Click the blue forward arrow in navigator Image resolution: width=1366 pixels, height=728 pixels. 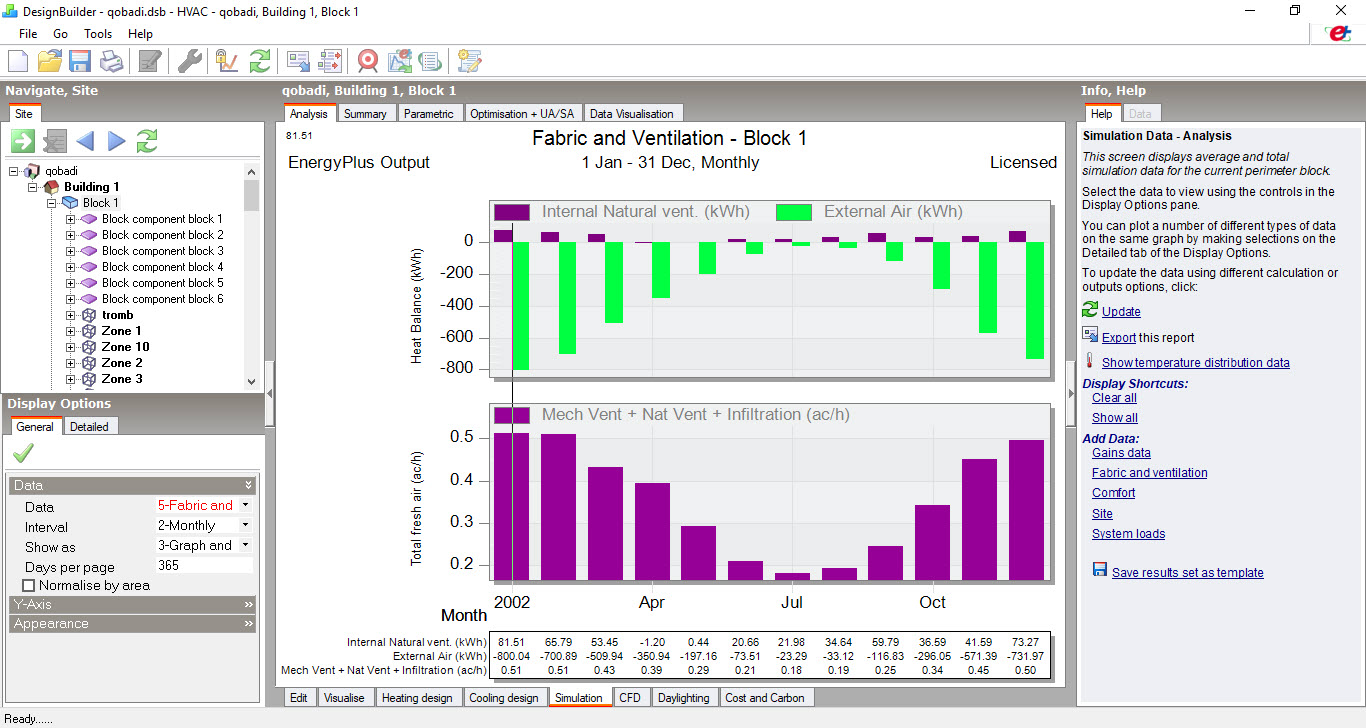click(x=116, y=141)
